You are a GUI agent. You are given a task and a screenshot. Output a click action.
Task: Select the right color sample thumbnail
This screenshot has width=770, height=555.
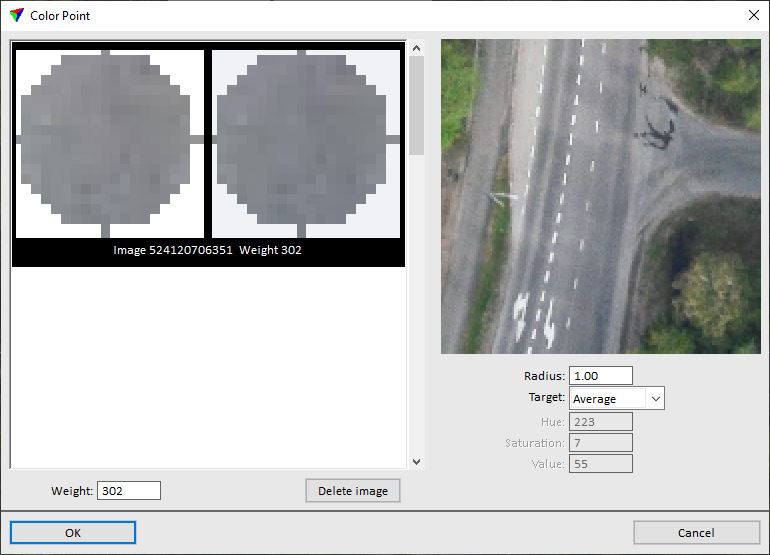tap(306, 143)
